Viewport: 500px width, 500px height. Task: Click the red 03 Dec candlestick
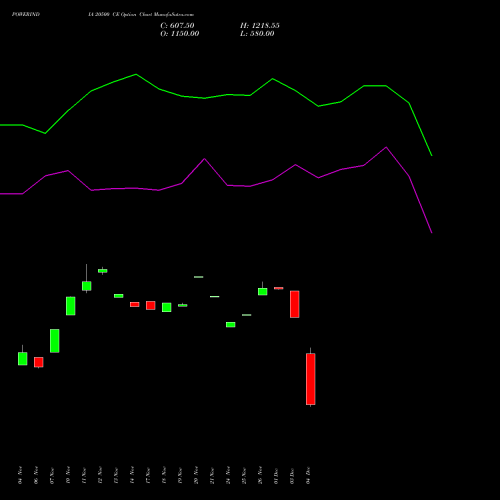coord(295,304)
